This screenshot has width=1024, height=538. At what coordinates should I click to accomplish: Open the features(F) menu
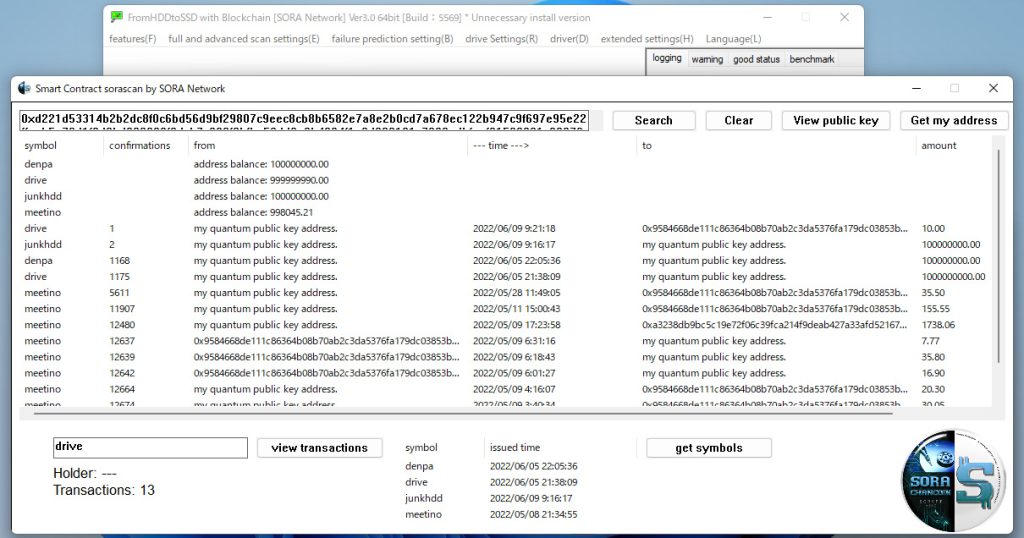coord(133,39)
